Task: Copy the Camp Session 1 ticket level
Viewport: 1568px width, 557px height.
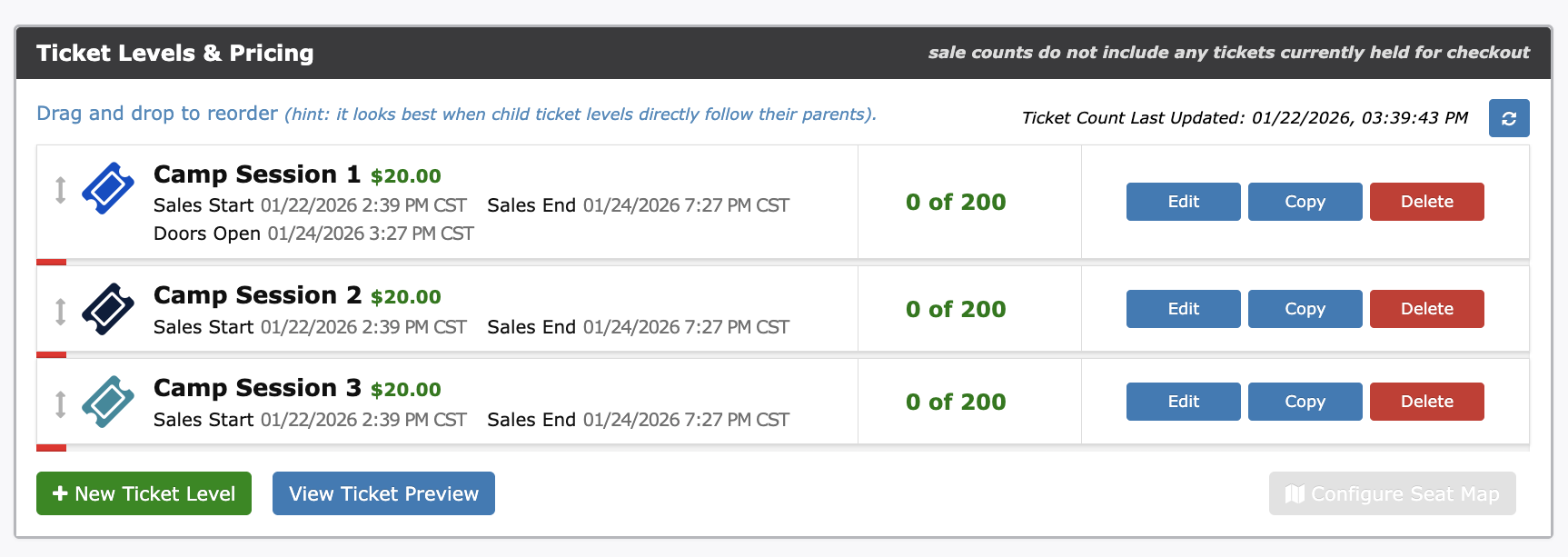Action: click(x=1305, y=202)
